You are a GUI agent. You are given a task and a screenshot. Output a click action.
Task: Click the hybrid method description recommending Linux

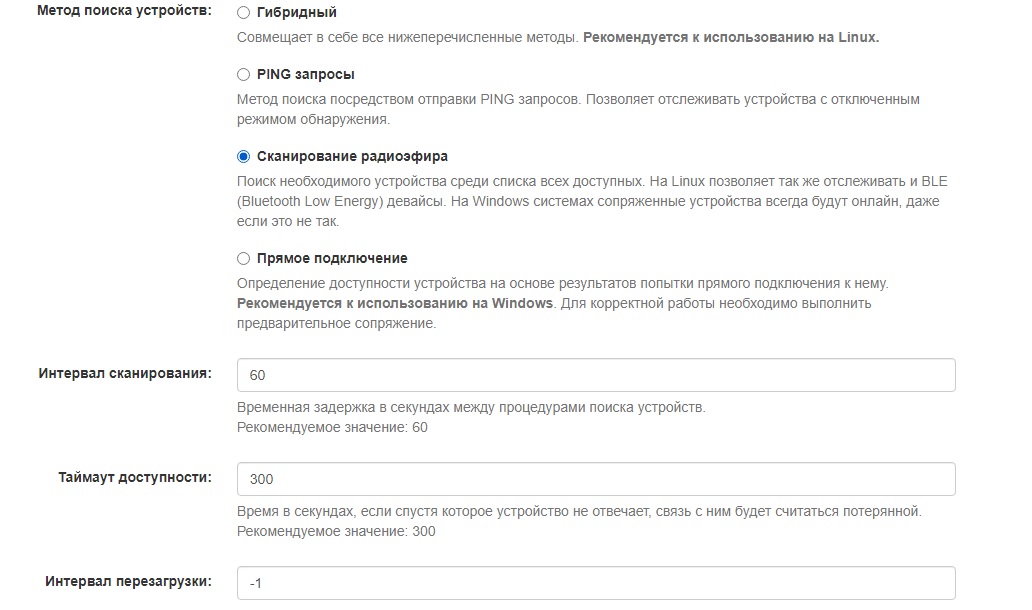pos(558,38)
